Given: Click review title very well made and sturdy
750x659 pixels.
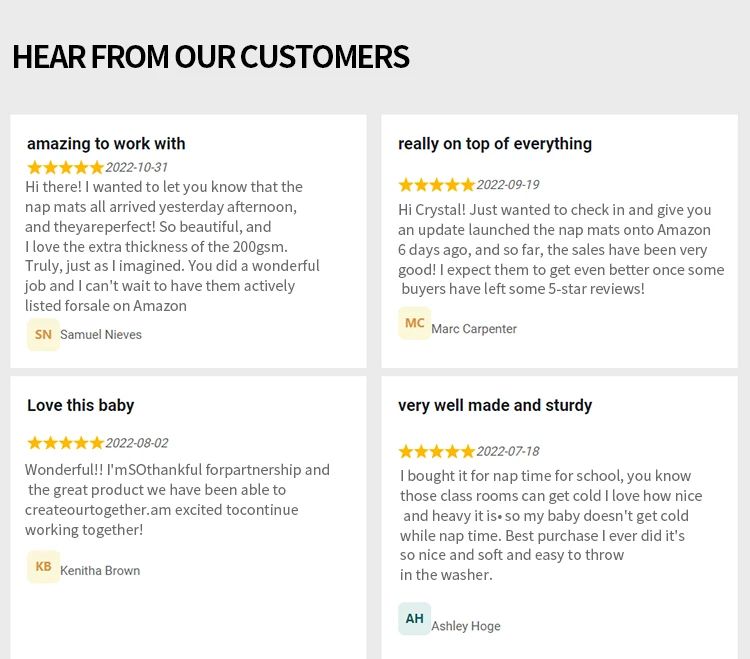Looking at the screenshot, I should click(495, 405).
